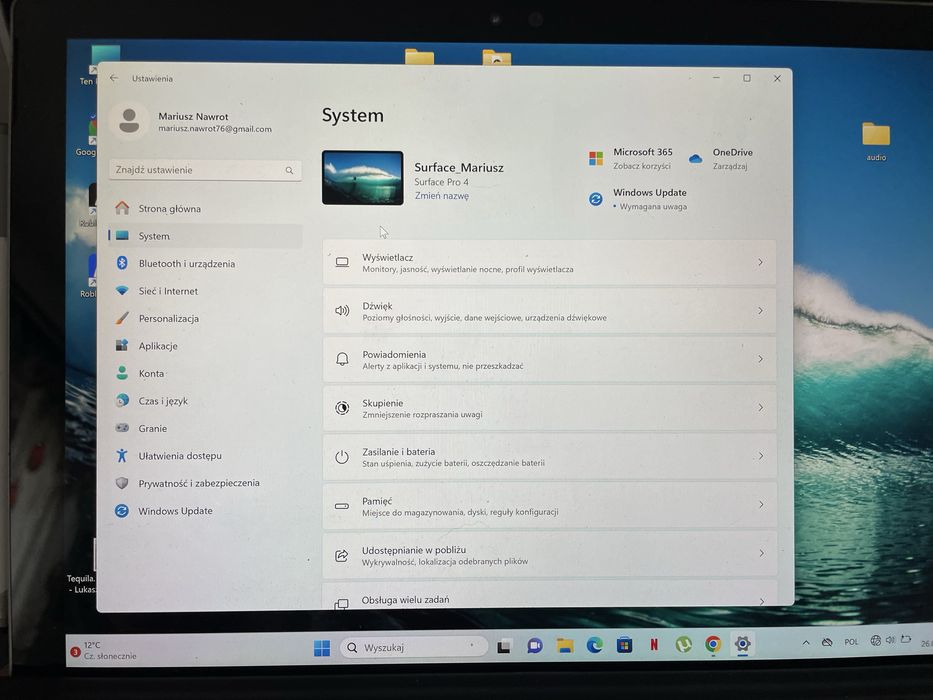
Task: Open the Skupienie focus icon
Action: (x=342, y=408)
